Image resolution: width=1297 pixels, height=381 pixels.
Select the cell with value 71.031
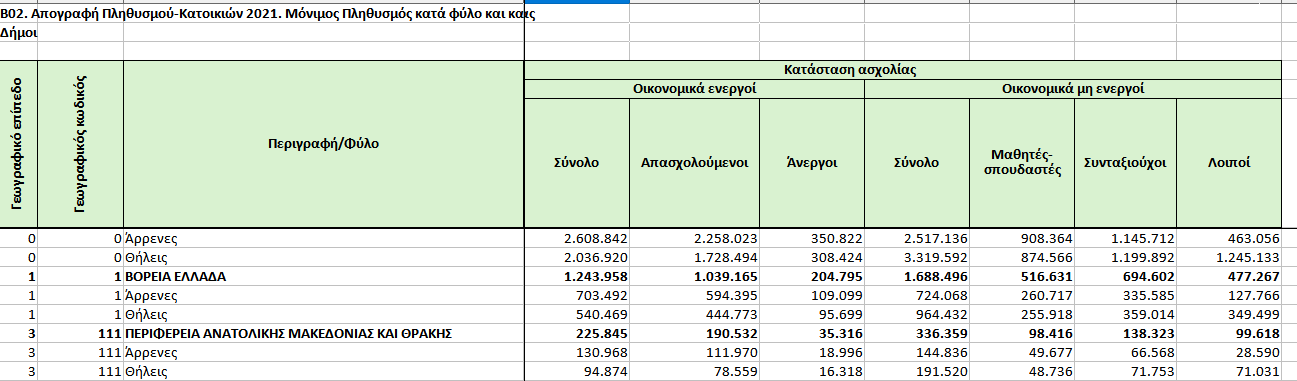point(1230,372)
